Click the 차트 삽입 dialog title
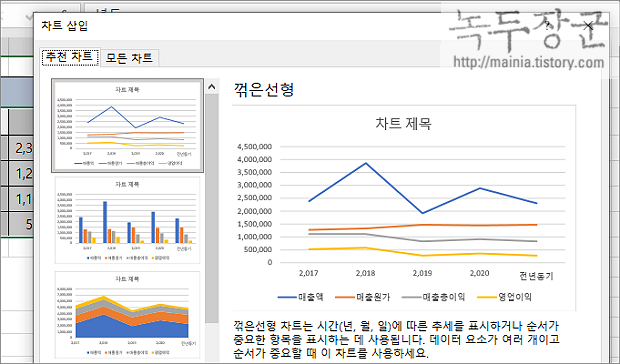 [x=64, y=26]
